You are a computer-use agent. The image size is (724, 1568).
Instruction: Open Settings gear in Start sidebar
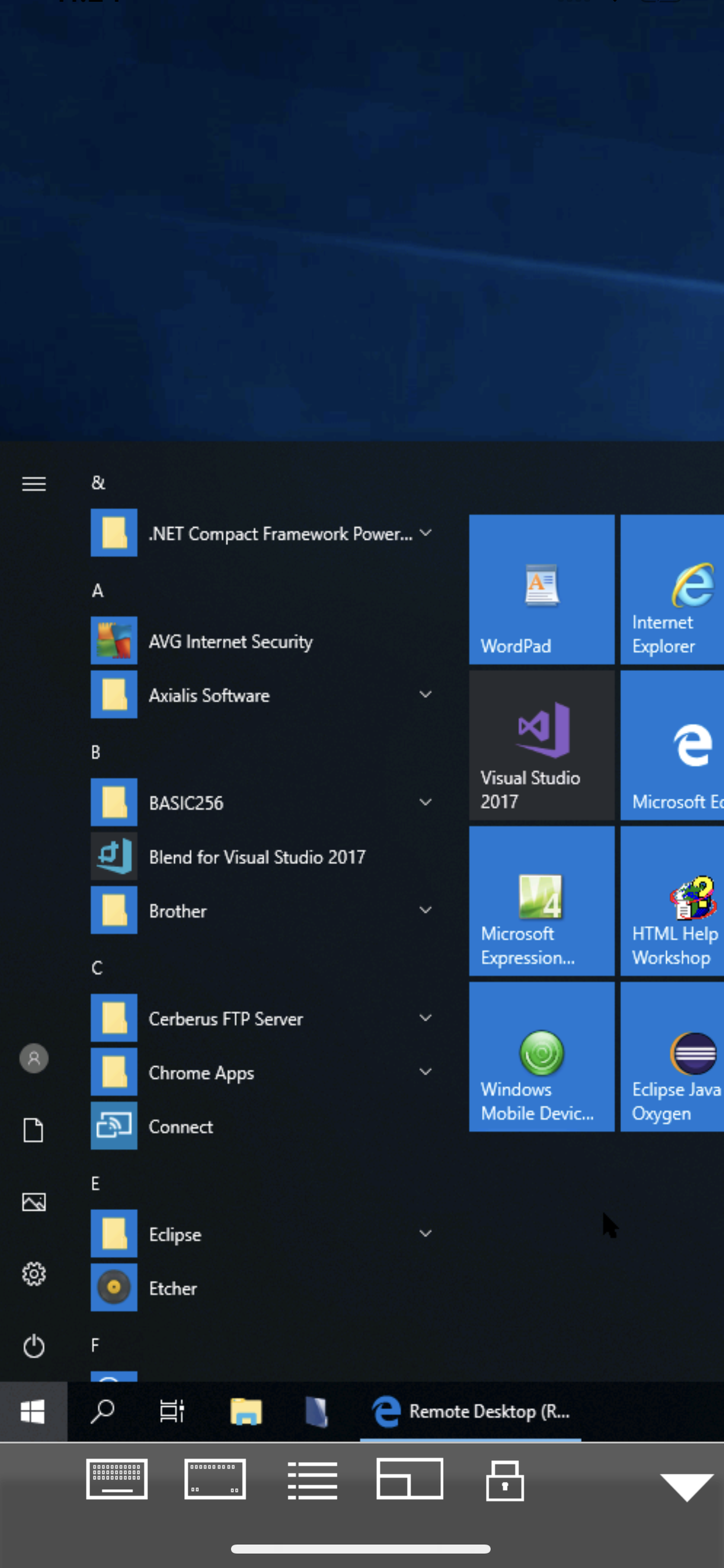tap(34, 1273)
